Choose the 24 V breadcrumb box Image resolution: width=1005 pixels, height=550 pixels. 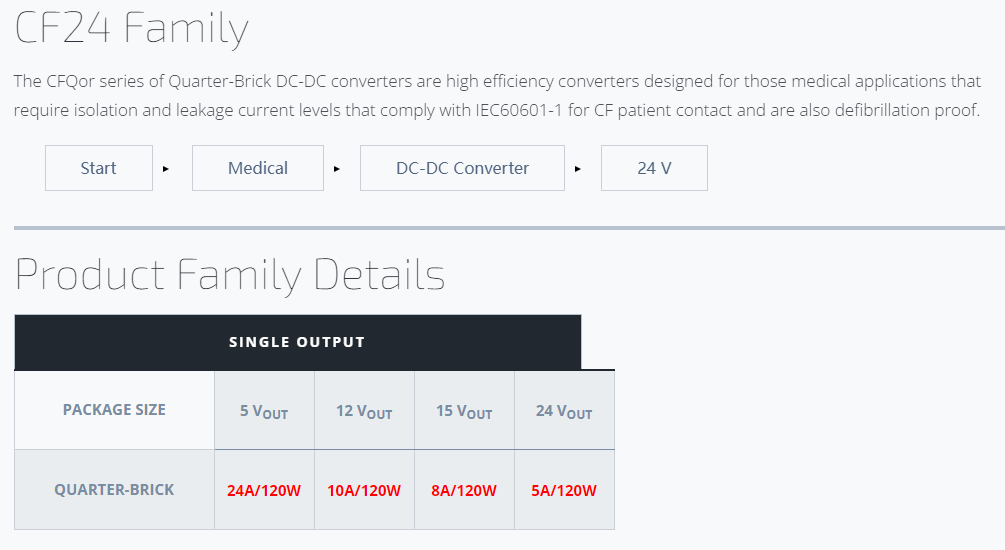click(654, 168)
